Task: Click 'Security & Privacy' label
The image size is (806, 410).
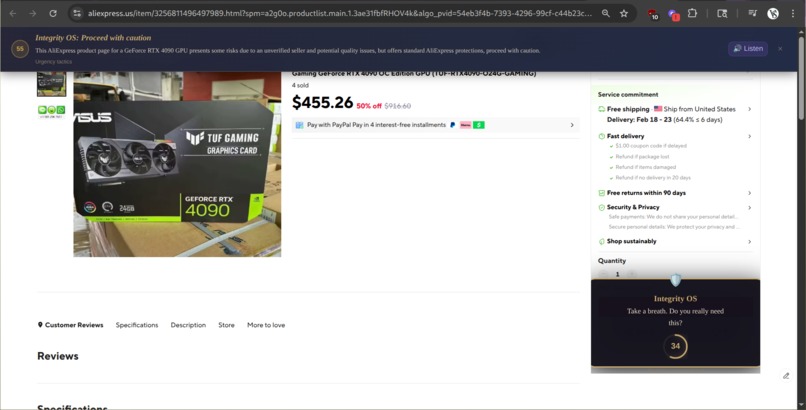Action: point(633,207)
